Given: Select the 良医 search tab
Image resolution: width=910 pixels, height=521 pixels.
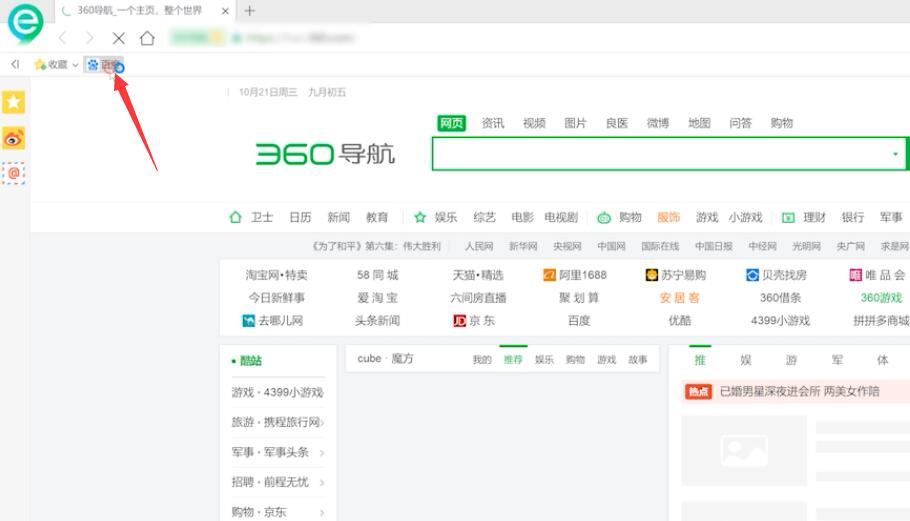Looking at the screenshot, I should tap(616, 123).
